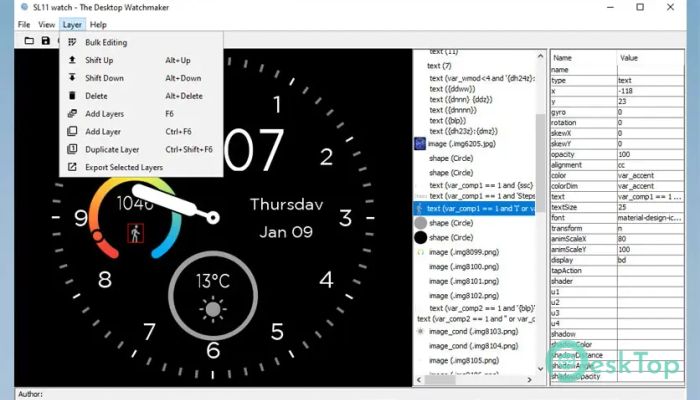The image size is (700, 400).
Task: Select layer image (.img8100.png)
Action: (464, 267)
